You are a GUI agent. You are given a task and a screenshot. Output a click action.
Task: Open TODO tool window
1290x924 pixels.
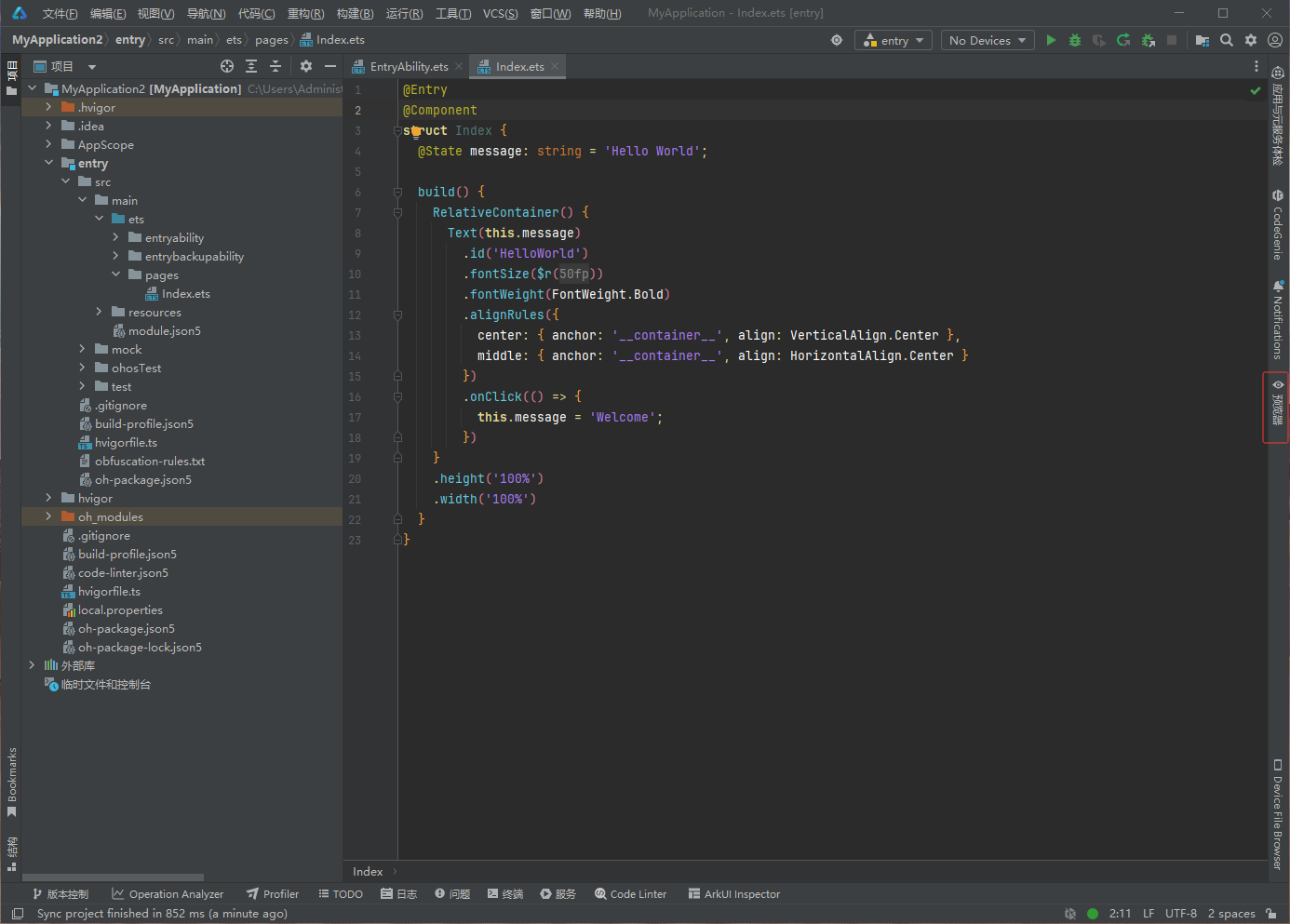pos(341,894)
